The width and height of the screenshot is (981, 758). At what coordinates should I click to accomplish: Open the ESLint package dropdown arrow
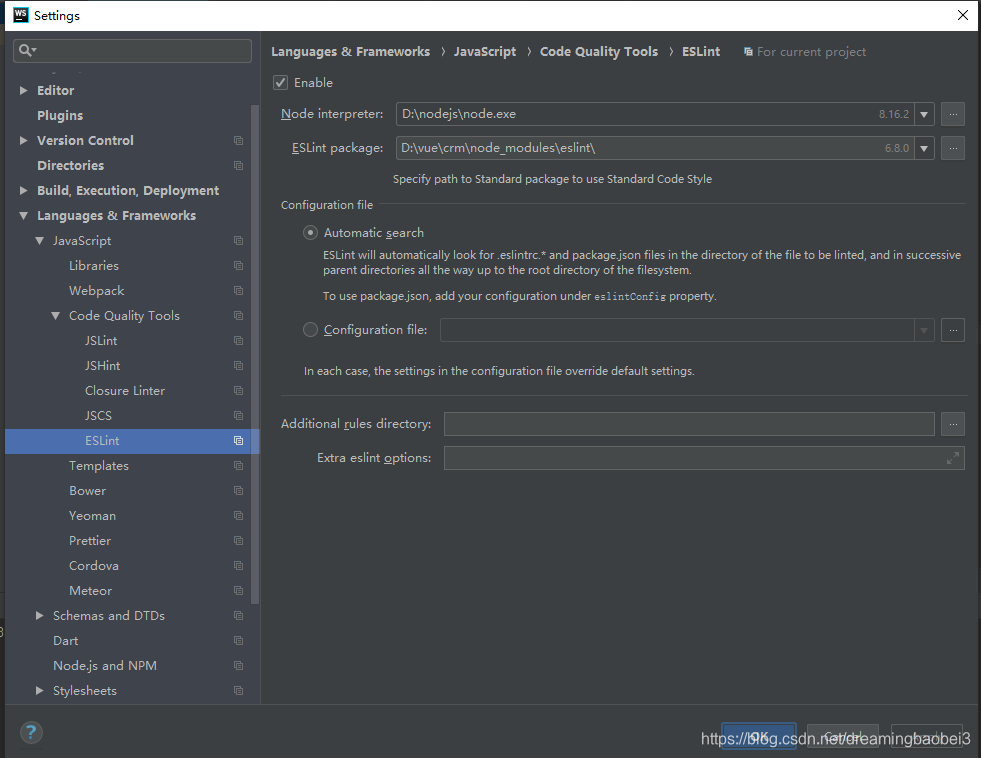924,148
